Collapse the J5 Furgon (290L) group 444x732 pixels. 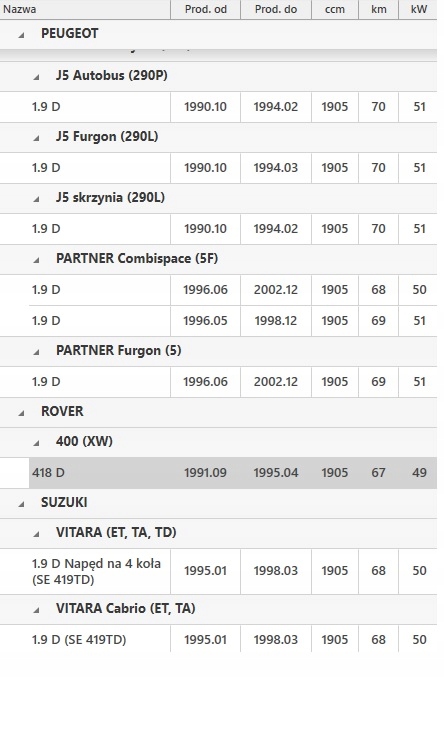[36, 138]
